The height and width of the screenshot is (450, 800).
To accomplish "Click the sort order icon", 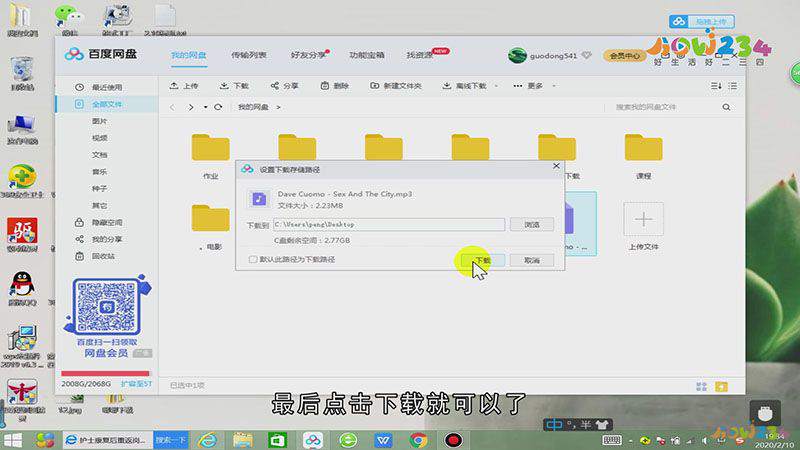I will click(716, 86).
